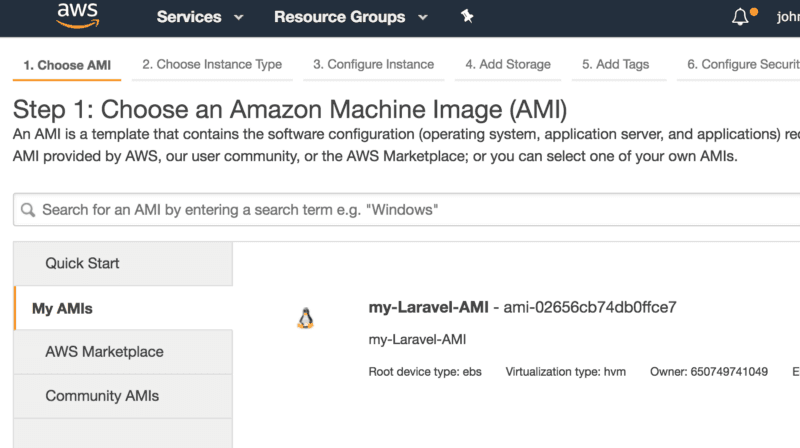
Task: Click the Step 1 Choose an AMI heading
Action: [290, 109]
